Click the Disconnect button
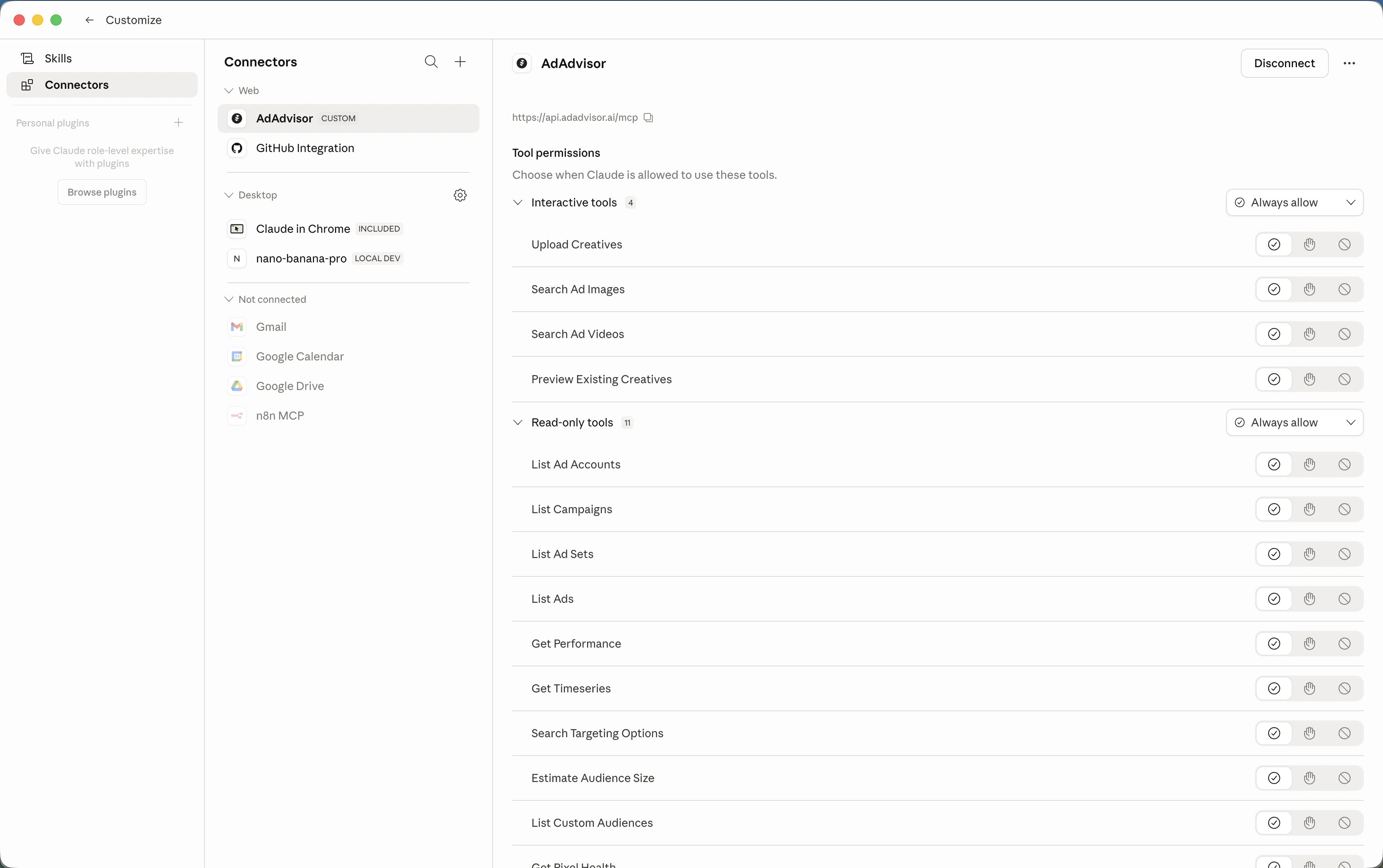Viewport: 1383px width, 868px height. (x=1284, y=63)
